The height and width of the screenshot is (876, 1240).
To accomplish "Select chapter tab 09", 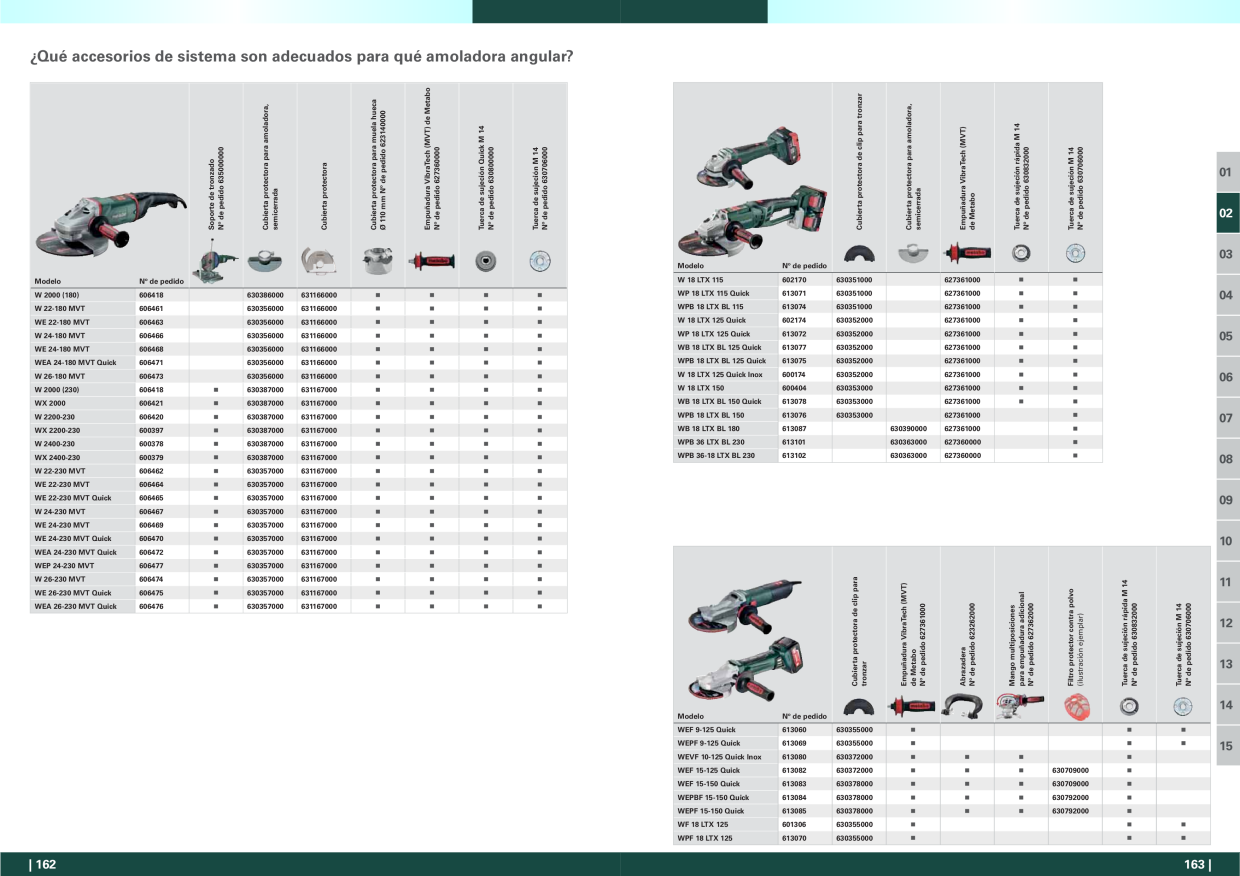I will 1226,500.
